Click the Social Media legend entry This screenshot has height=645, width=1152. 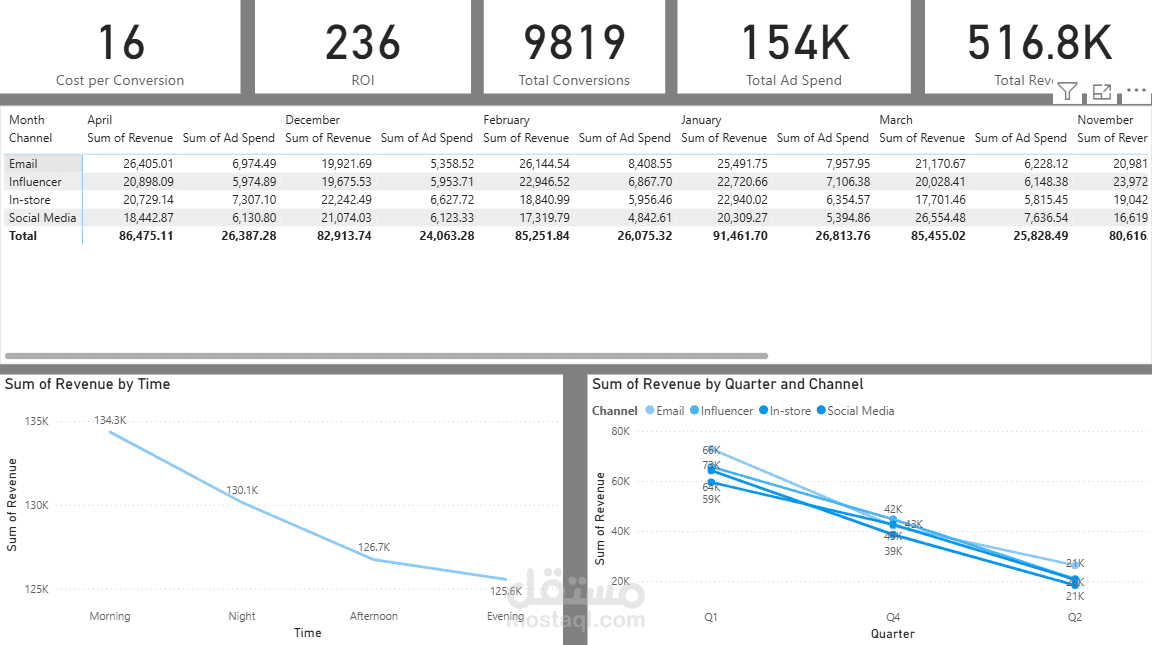(855, 411)
